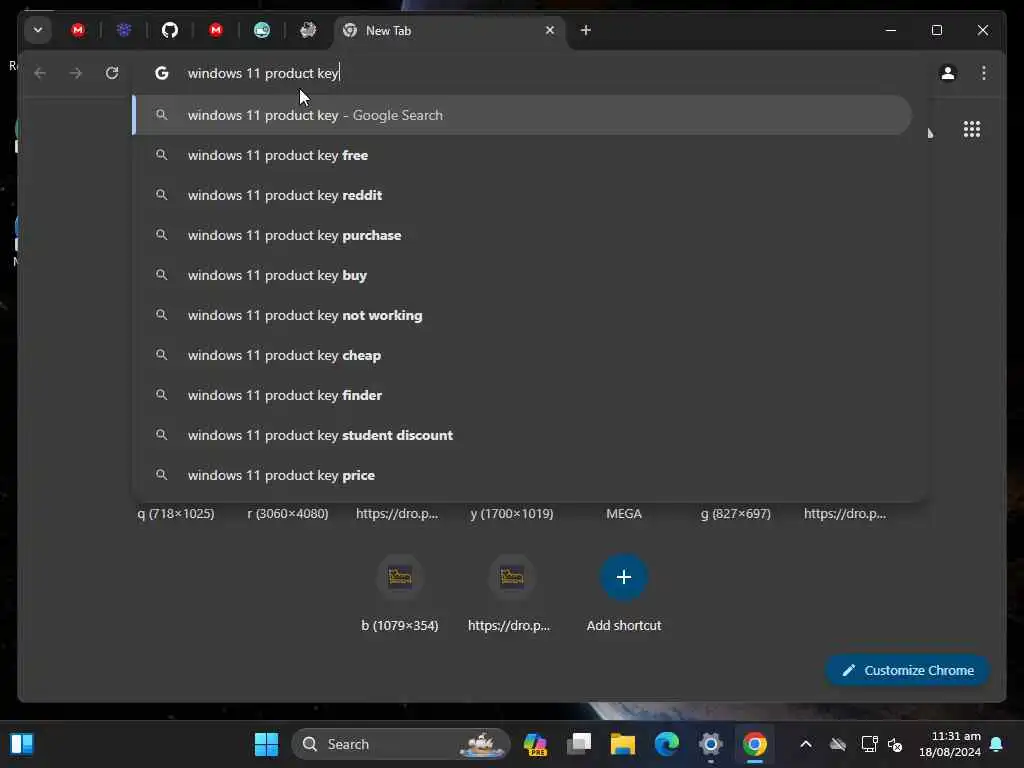Open shortcut 'b (1079×354)' thumbnail
Screen dimensions: 1024x768
400,577
